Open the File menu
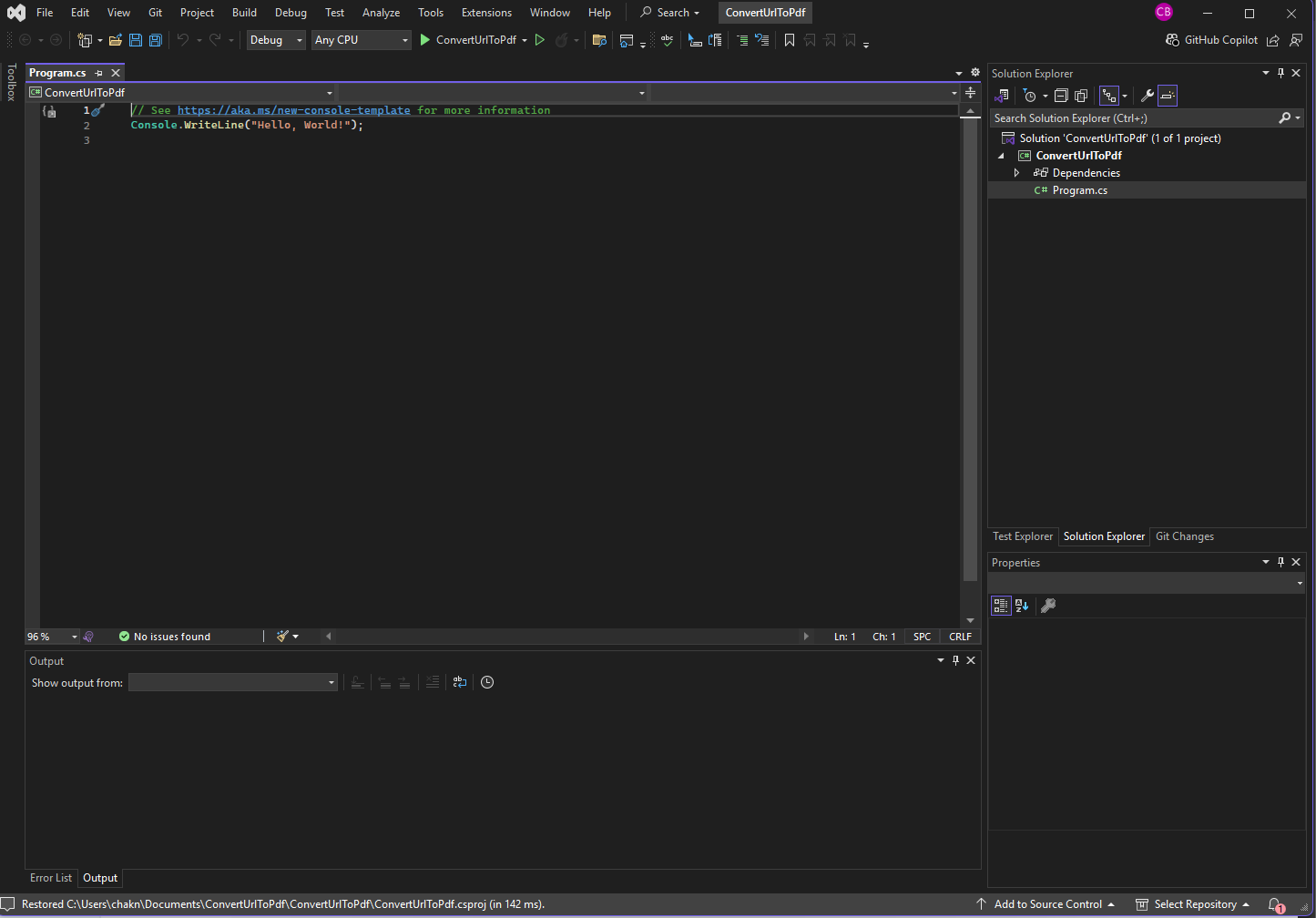Screen dimensions: 1316x918 [45, 13]
